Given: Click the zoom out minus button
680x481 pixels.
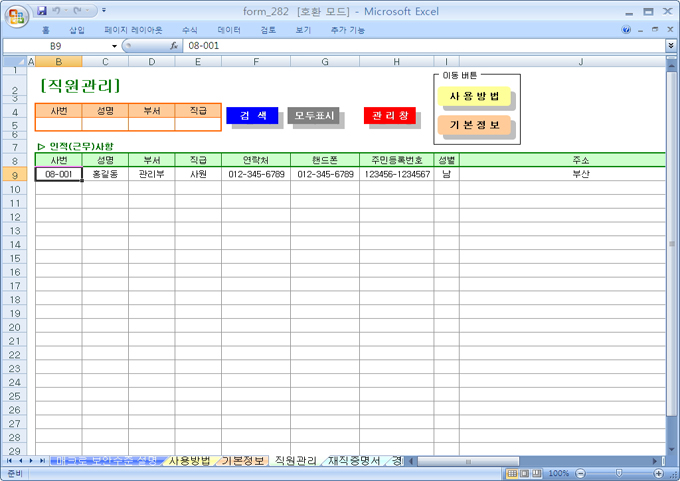Looking at the screenshot, I should click(x=580, y=473).
